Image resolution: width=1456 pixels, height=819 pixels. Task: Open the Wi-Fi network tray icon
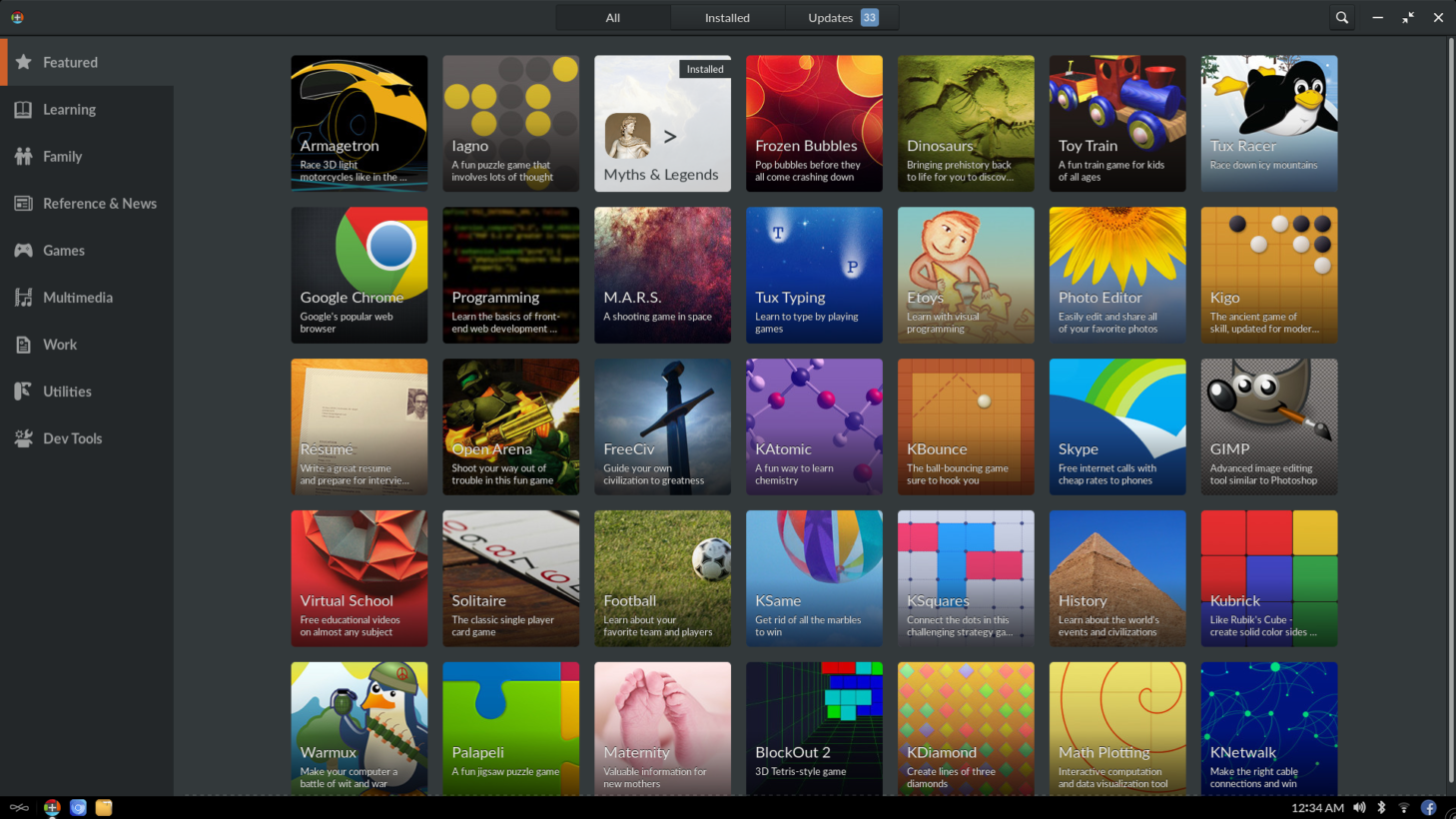1404,808
